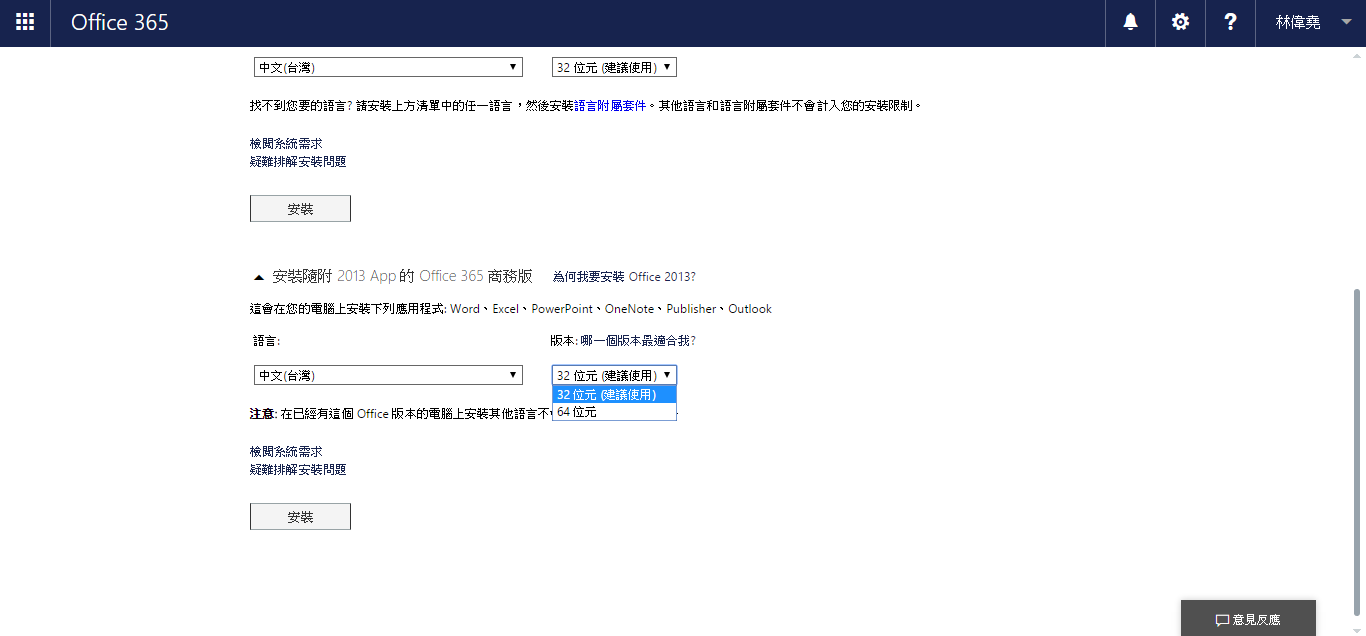This screenshot has width=1366, height=636.
Task: Click the lower 安裝 button
Action: tap(300, 517)
